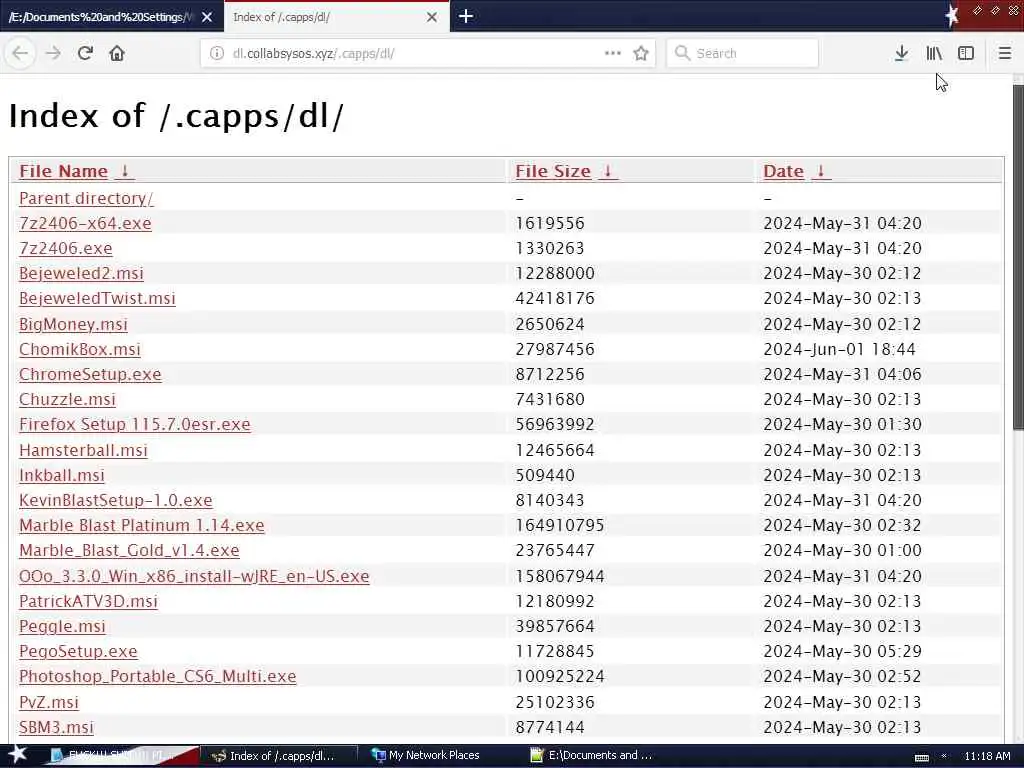Click the vertical scrollbar thumb
Viewport: 1024px width, 768px height.
[1018, 257]
